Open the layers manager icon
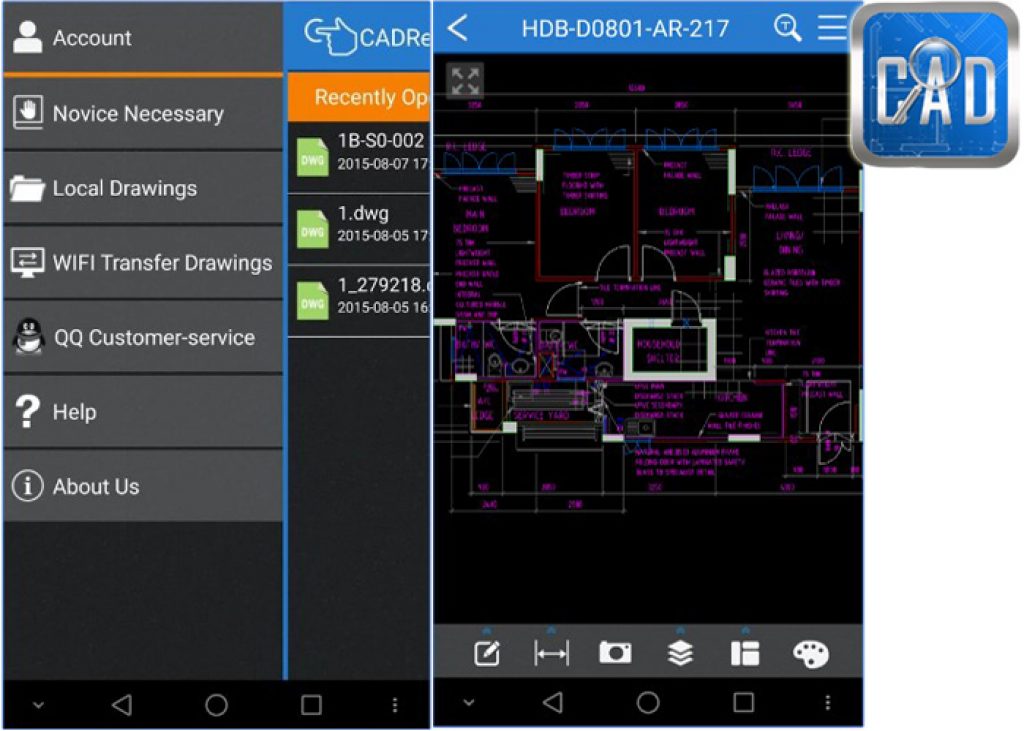1024x731 pixels. point(683,653)
